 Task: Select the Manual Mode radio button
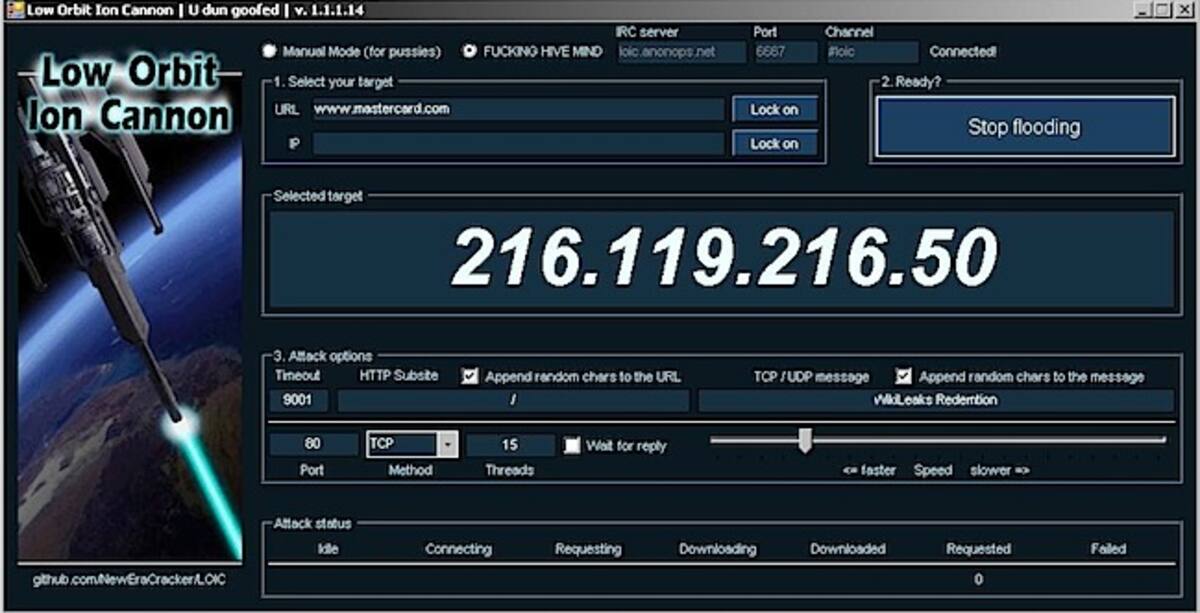point(269,51)
